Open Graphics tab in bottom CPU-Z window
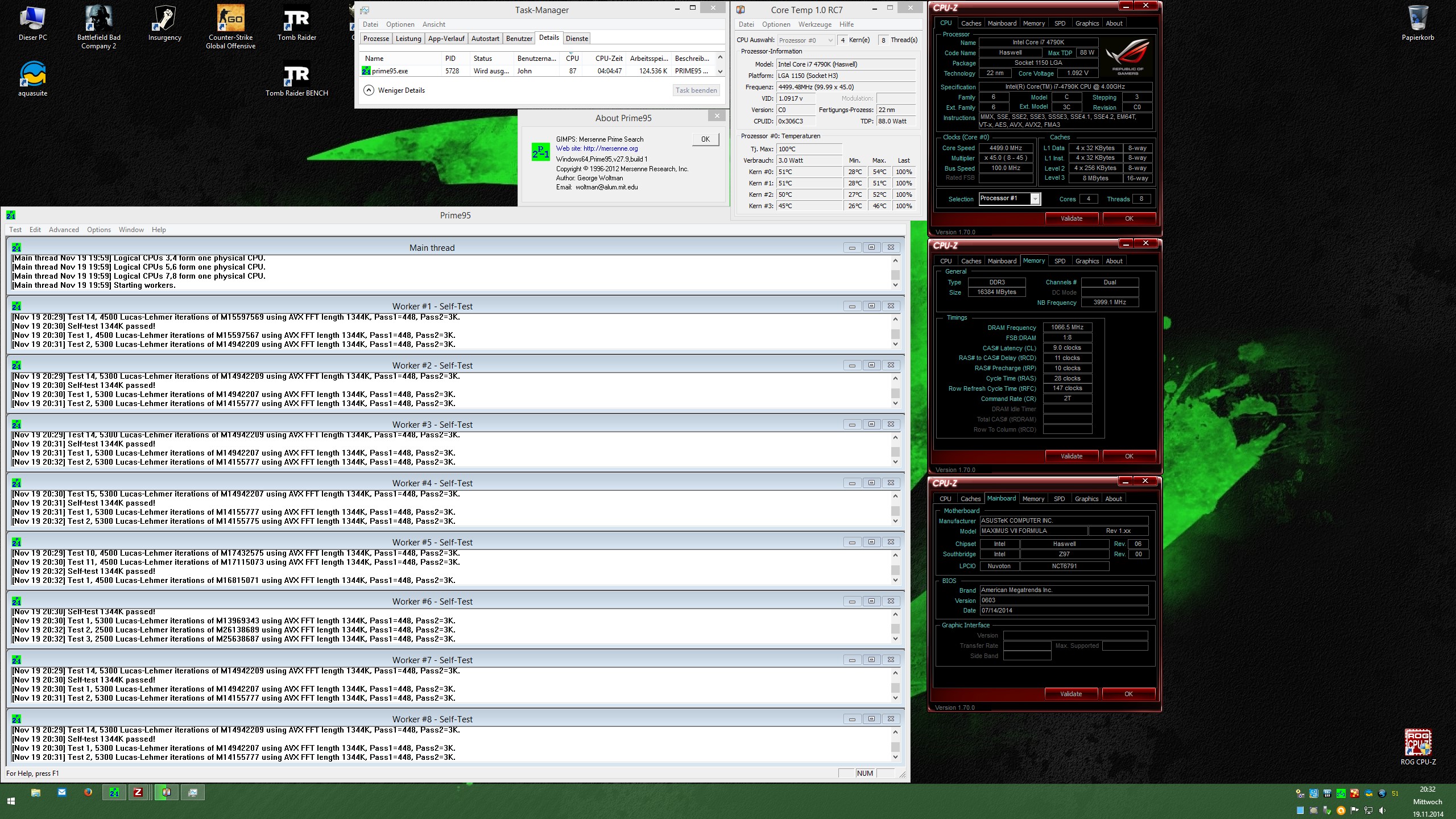Viewport: 1456px width, 819px height. click(x=1086, y=499)
